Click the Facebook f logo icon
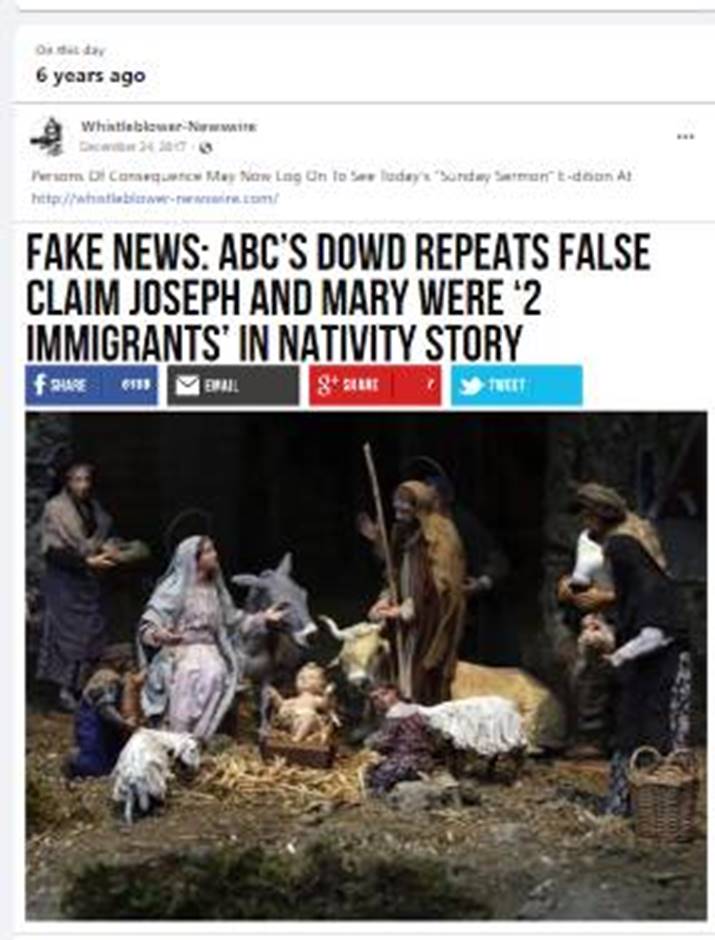The width and height of the screenshot is (715, 940). click(x=40, y=384)
